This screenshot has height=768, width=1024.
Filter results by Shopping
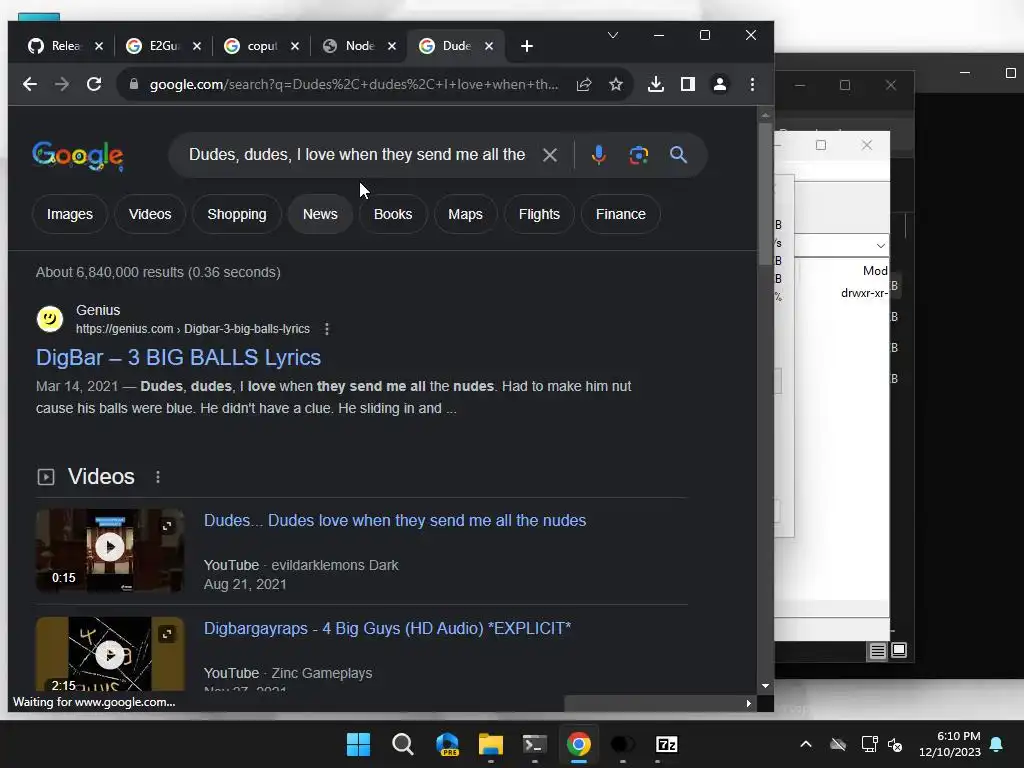click(237, 214)
